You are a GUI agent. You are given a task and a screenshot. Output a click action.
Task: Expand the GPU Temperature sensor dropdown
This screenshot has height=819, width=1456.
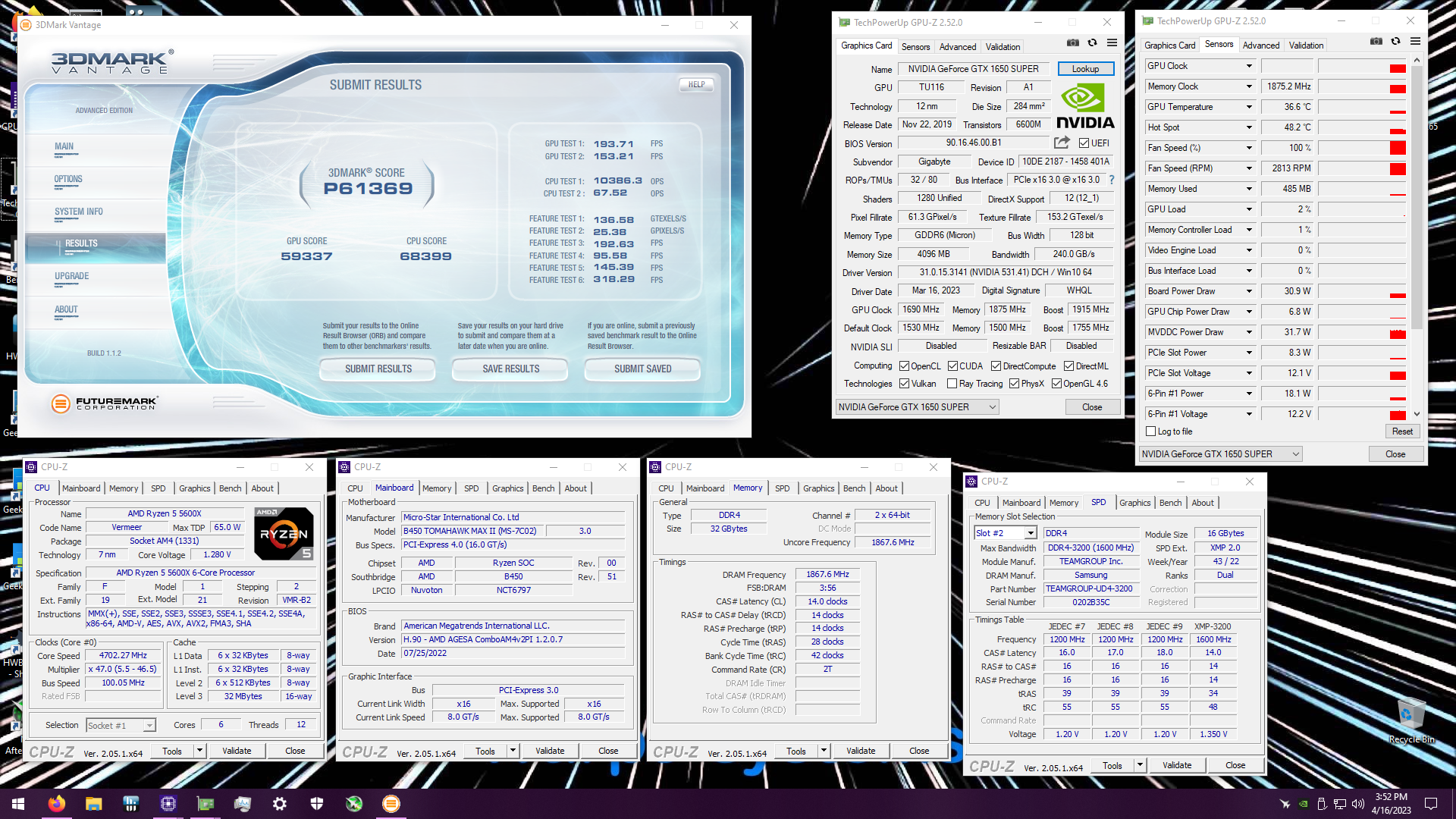[x=1249, y=107]
